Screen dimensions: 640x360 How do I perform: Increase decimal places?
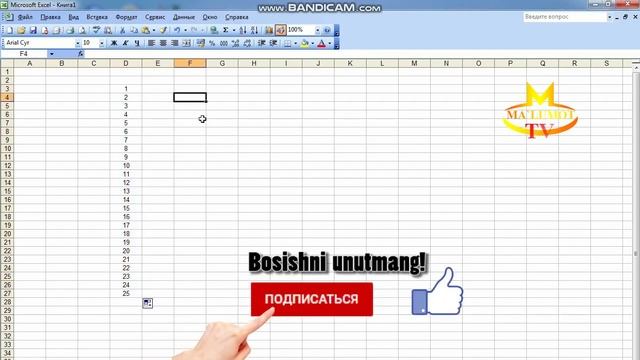click(x=236, y=43)
